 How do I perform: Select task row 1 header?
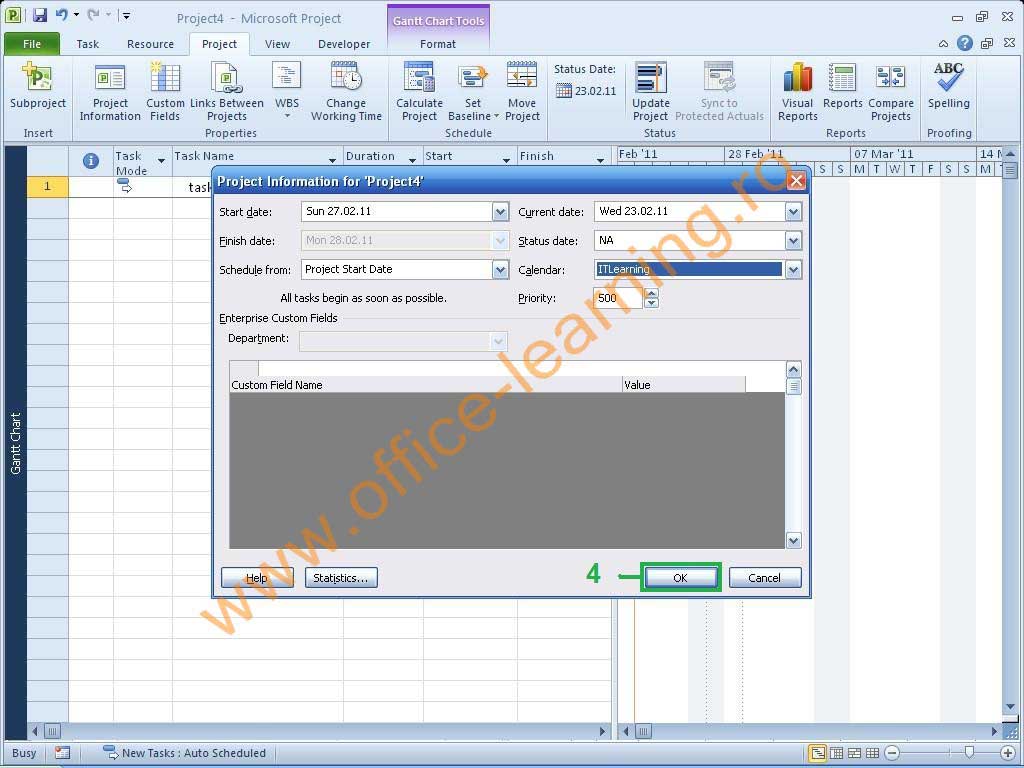(x=47, y=187)
